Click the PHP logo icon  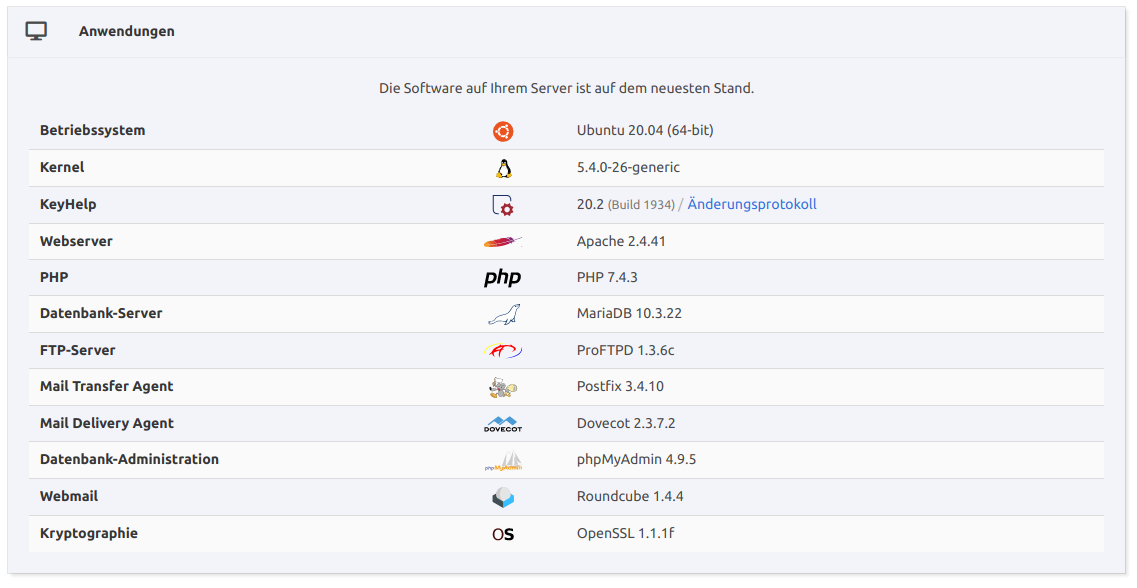click(x=502, y=278)
